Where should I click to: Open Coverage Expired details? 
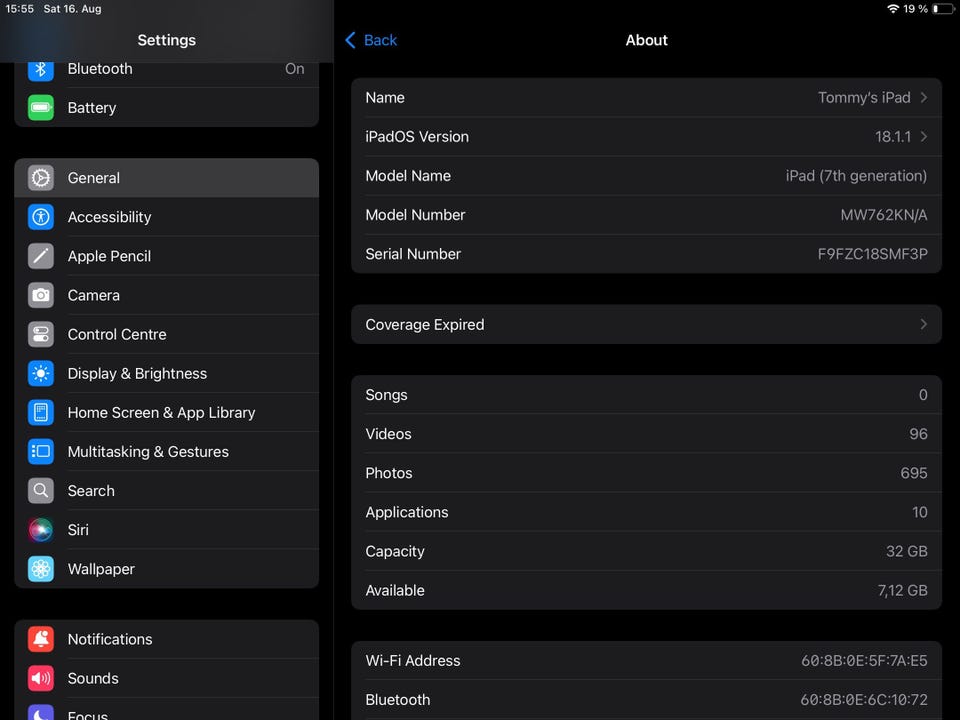click(647, 324)
